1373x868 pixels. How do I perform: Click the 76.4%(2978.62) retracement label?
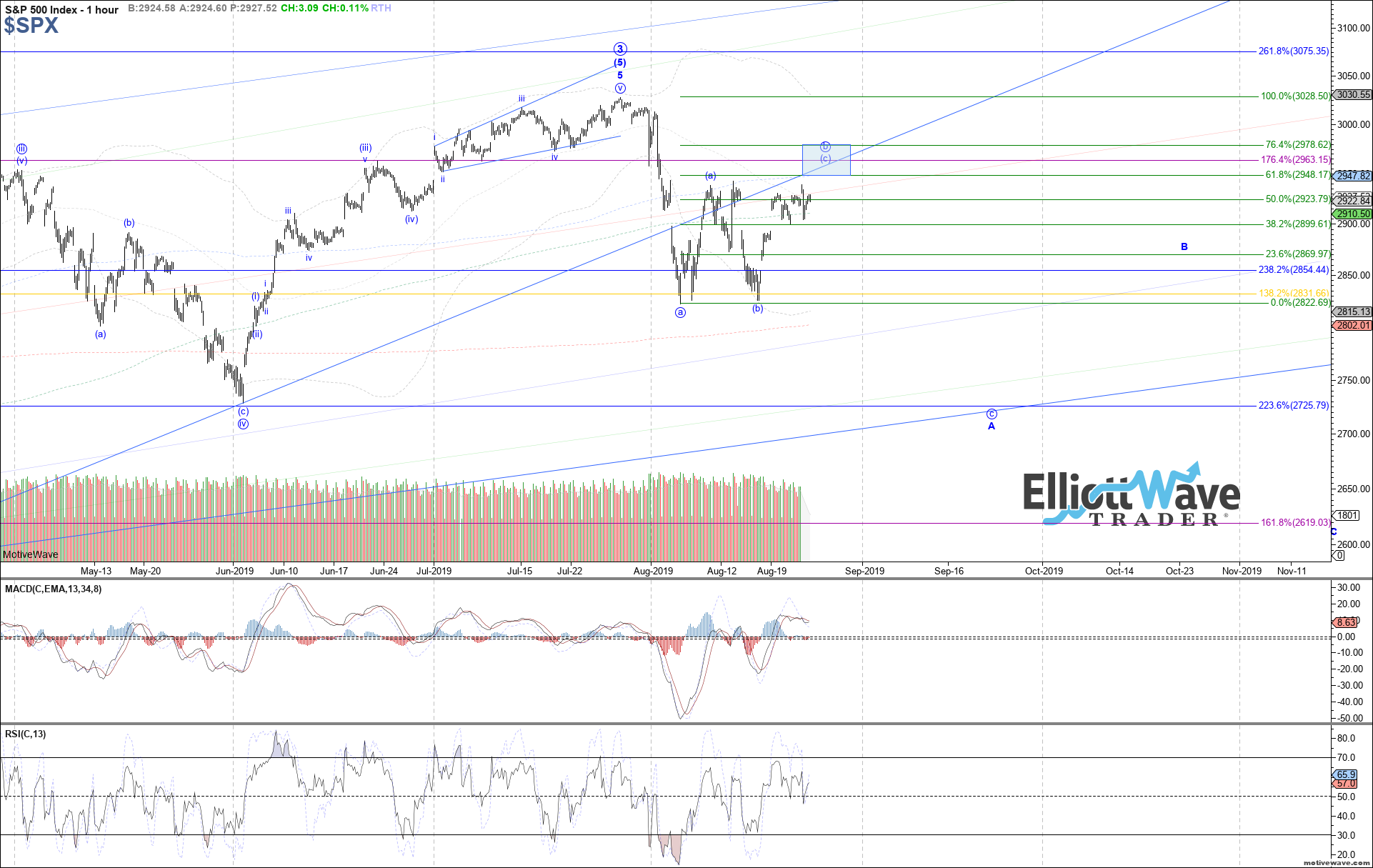[x=1298, y=144]
